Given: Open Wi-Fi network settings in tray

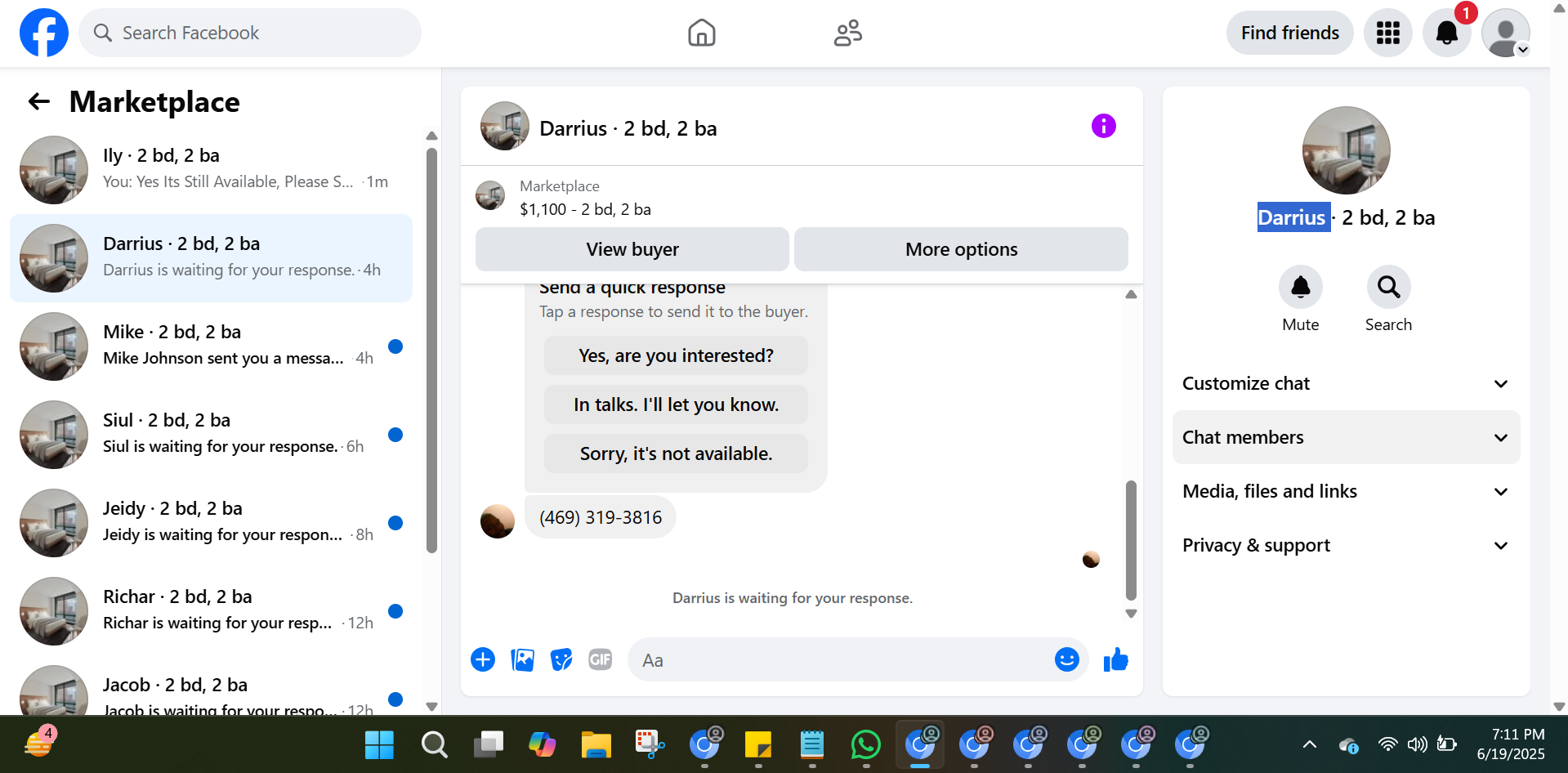Looking at the screenshot, I should (1387, 744).
